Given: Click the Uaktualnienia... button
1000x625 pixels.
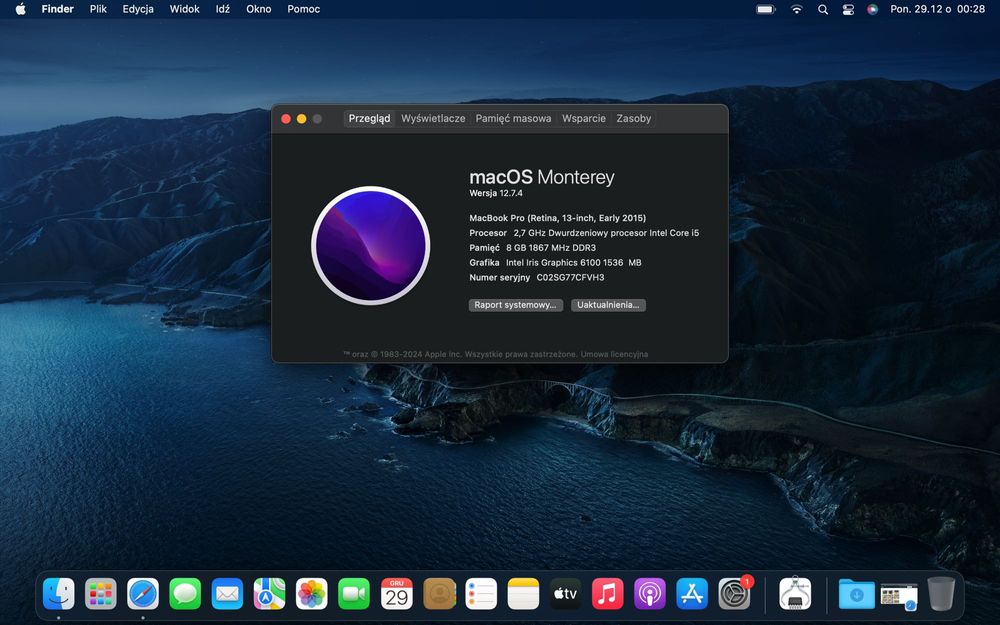Looking at the screenshot, I should [x=608, y=305].
